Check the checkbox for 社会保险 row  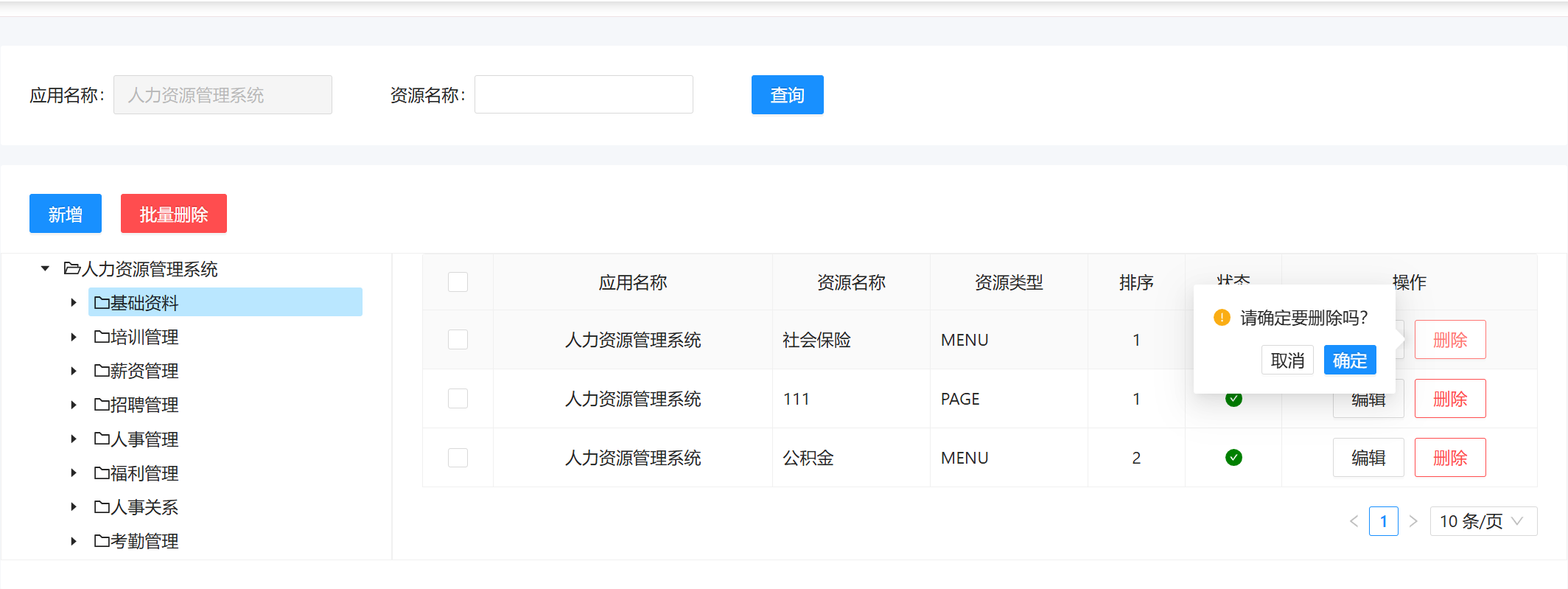[458, 340]
